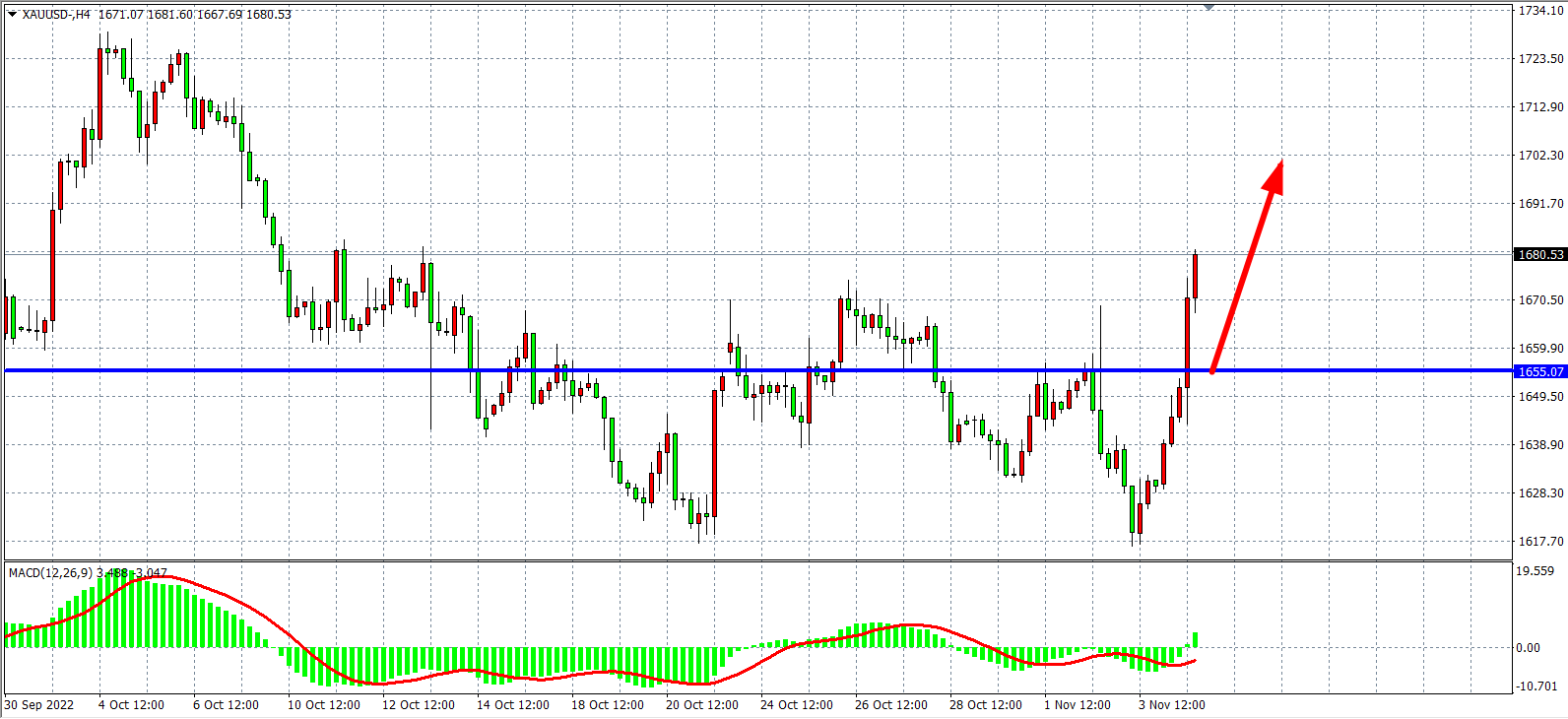Click the dropdown triangle beside XAUUSD title
Viewport: 1568px width, 719px height.
pos(12,14)
